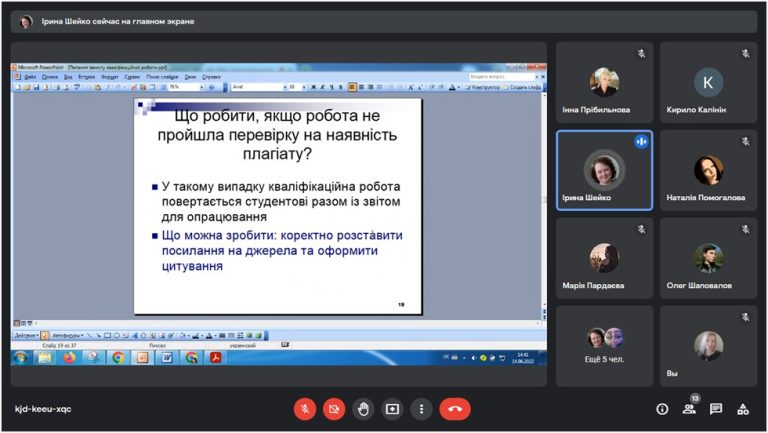The width and height of the screenshot is (768, 433).
Task: Click the Конструктор button
Action: 482,87
